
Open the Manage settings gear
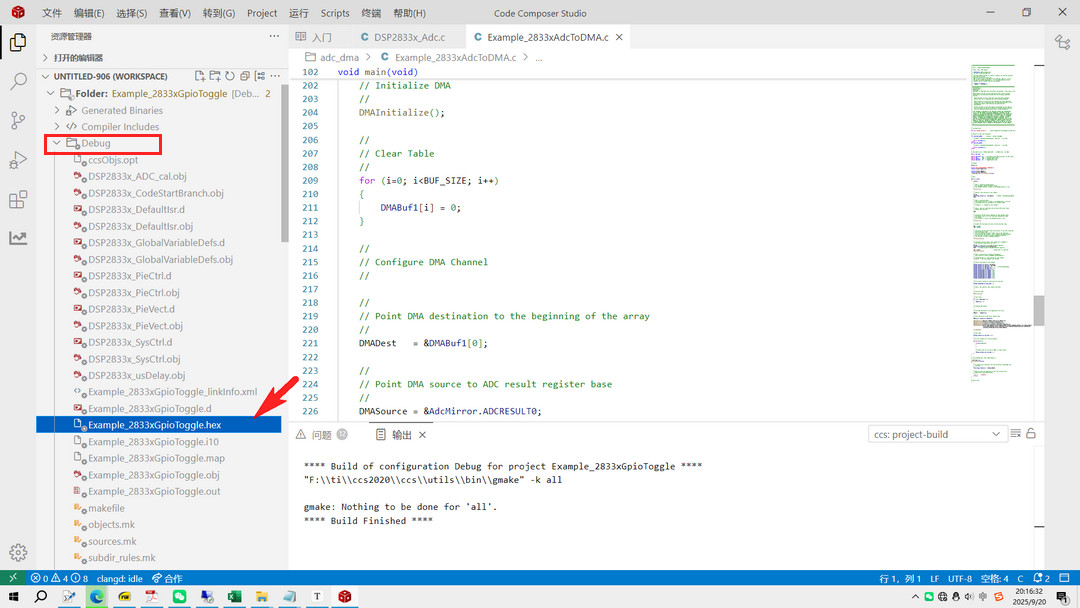(x=18, y=552)
